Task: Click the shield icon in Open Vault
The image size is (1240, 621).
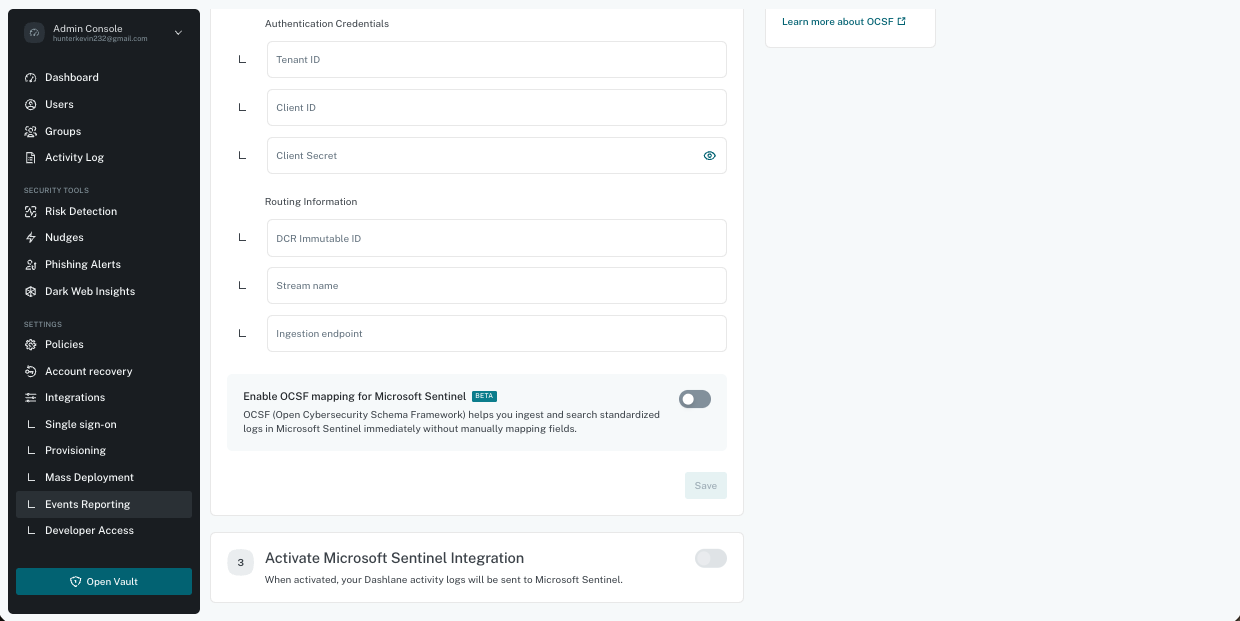Action: tap(75, 582)
